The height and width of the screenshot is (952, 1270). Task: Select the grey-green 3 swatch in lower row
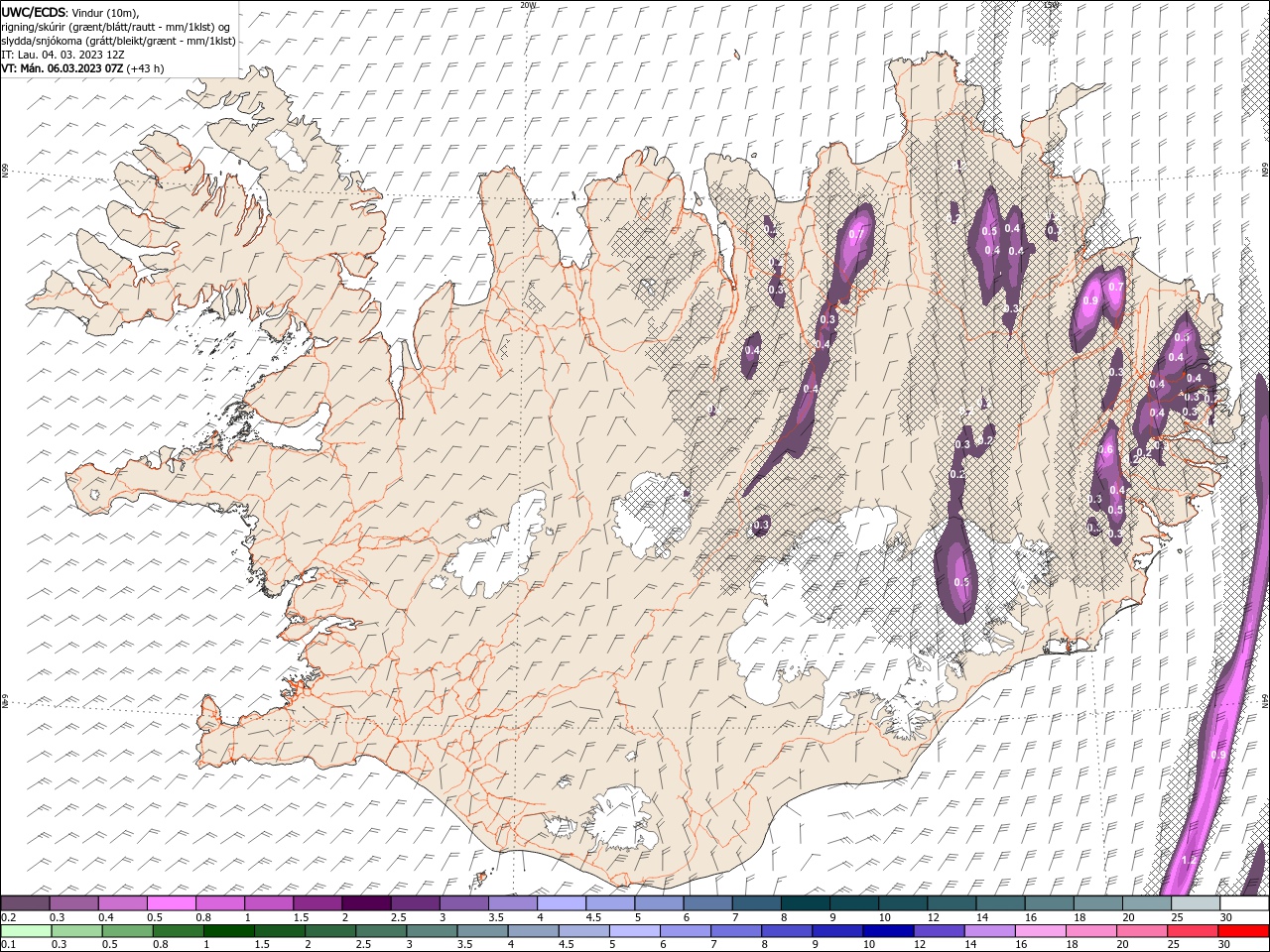[x=433, y=930]
